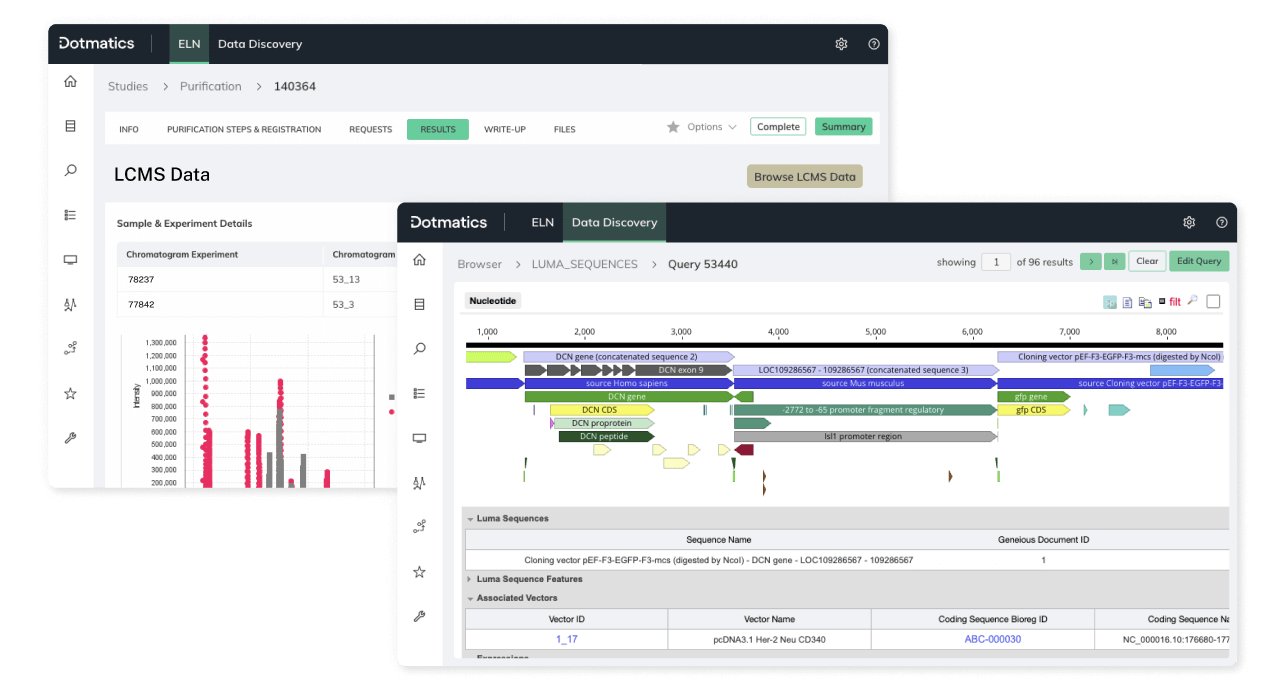This screenshot has width=1280, height=700.
Task: Open settings gear in the LCMS Data window header
Action: pyautogui.click(x=841, y=44)
